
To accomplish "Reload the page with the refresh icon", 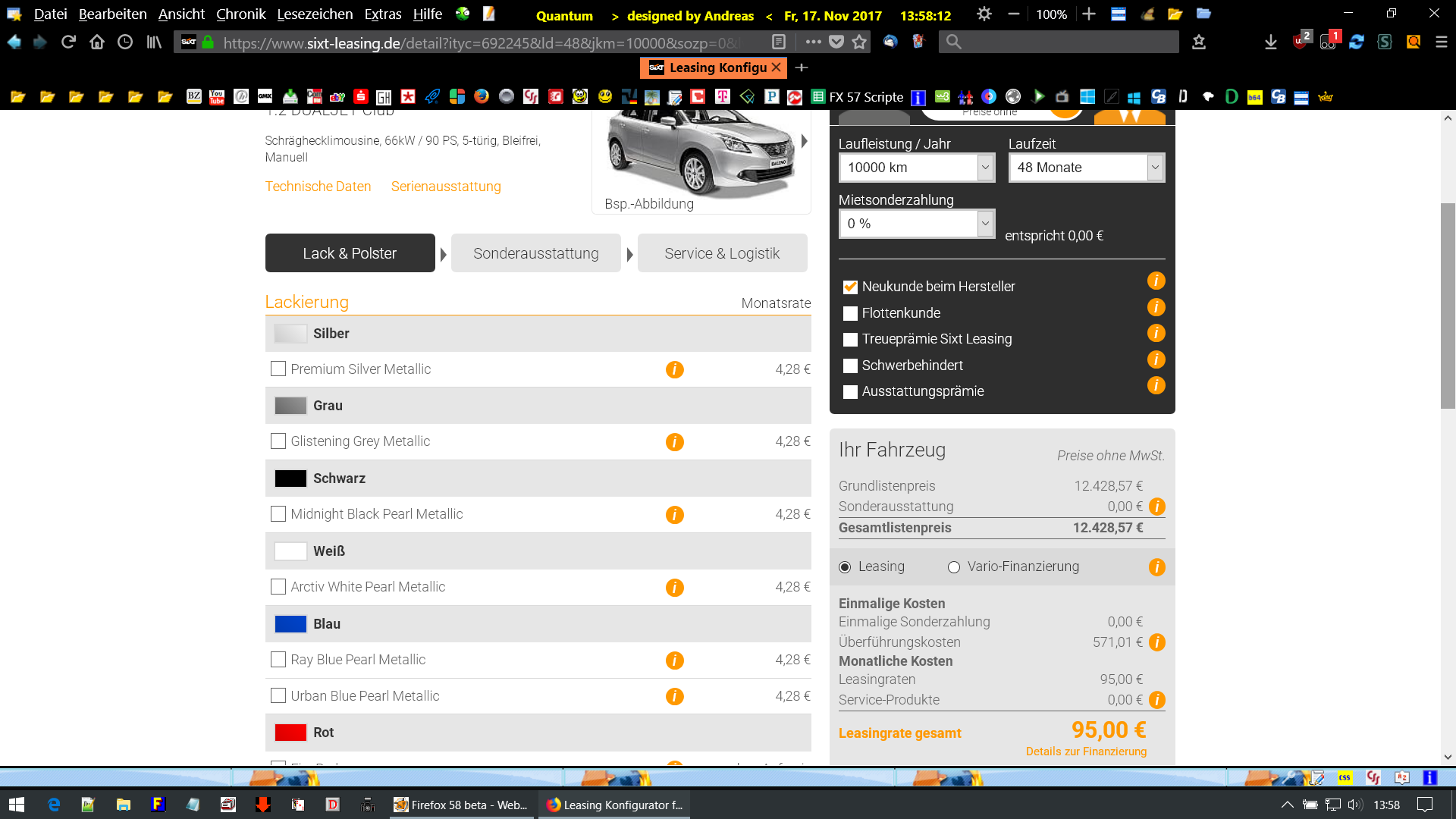I will [68, 42].
